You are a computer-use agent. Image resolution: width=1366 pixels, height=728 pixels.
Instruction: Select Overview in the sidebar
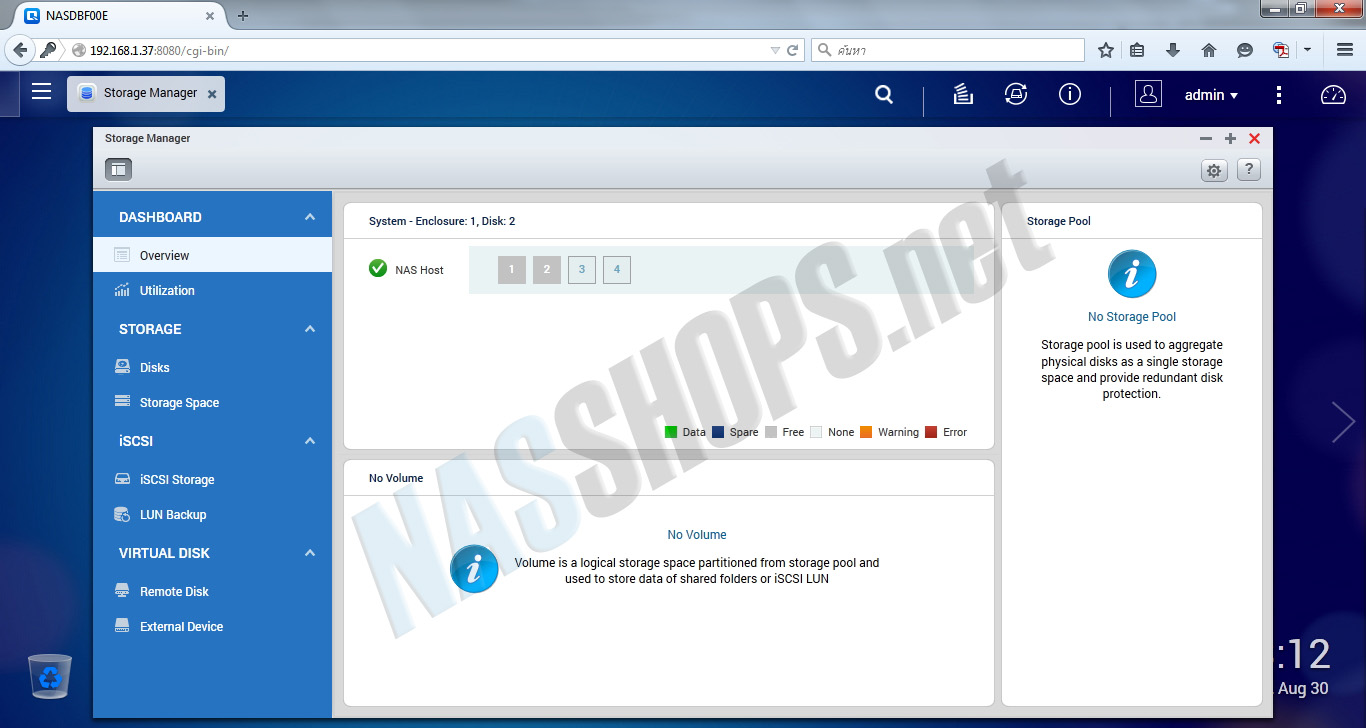[212, 255]
